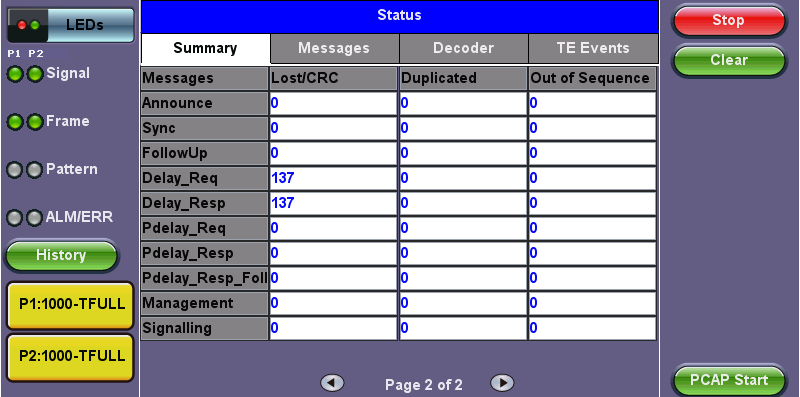
Task: Click the P1 Pattern LED indicator
Action: (15, 170)
